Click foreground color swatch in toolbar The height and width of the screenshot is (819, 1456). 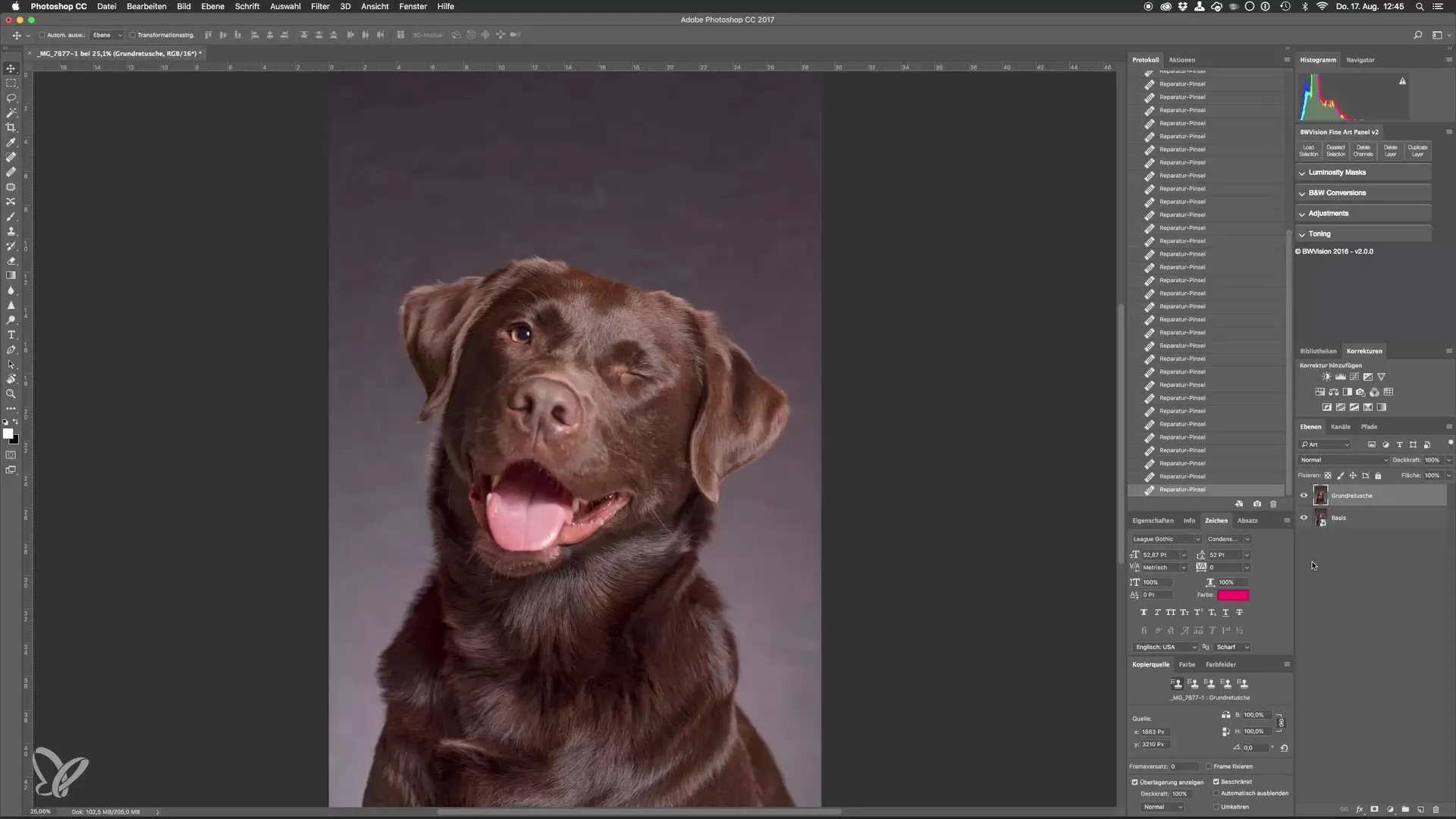(x=8, y=435)
